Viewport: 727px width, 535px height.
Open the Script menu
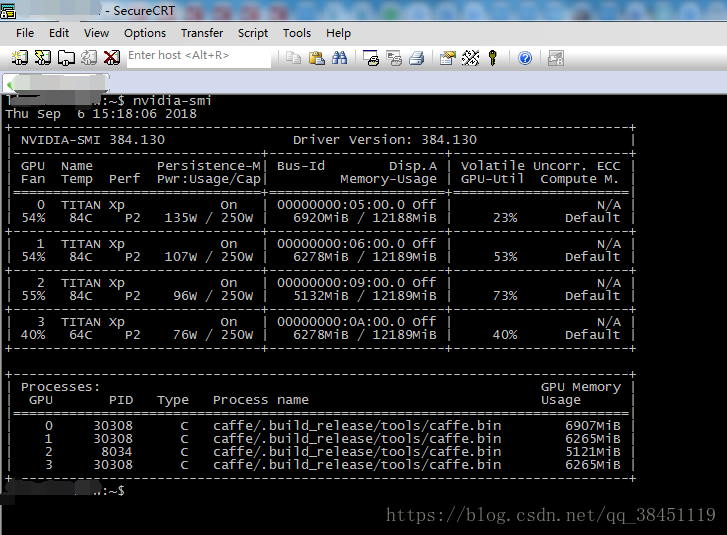pos(253,33)
